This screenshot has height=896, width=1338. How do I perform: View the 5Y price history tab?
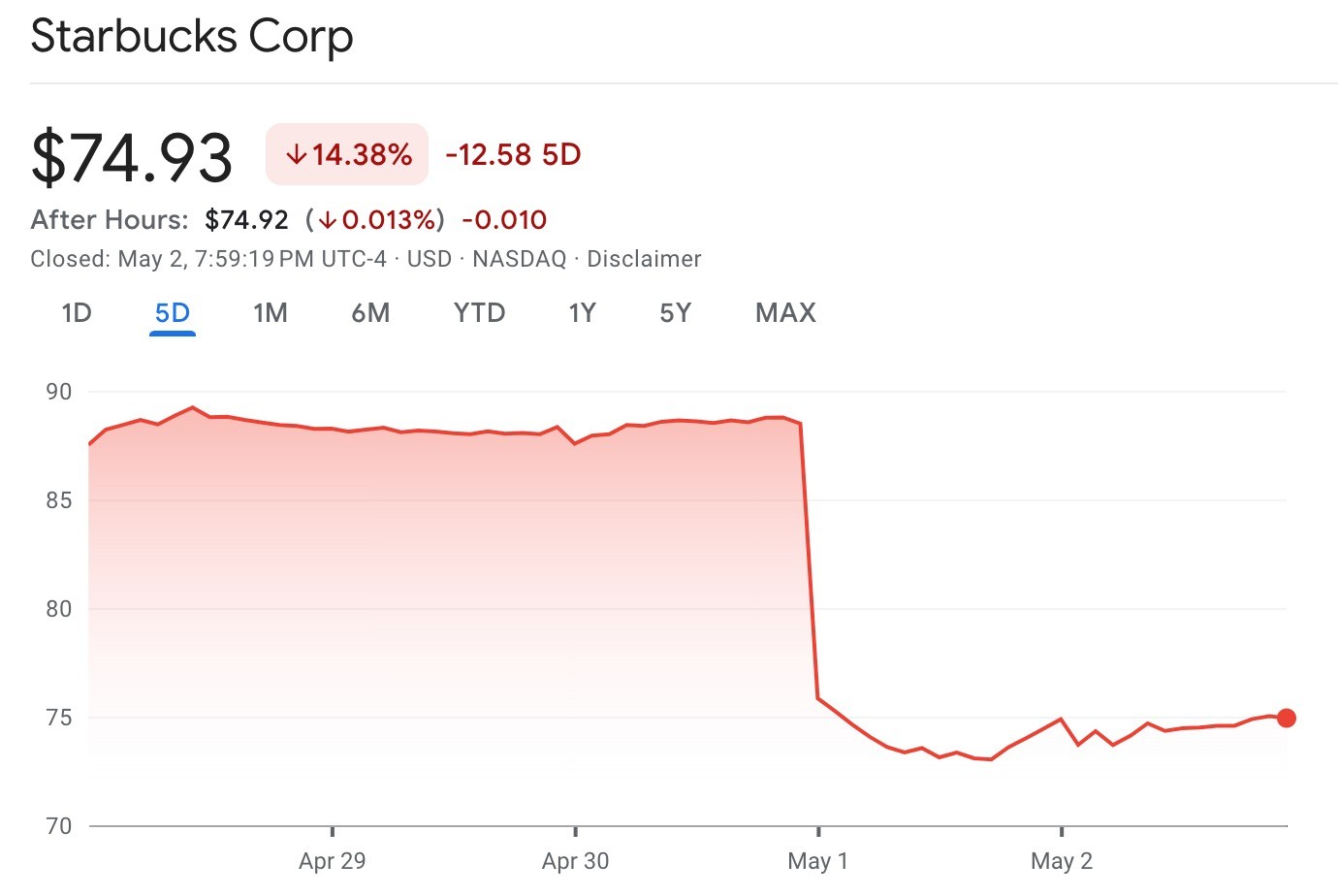point(675,313)
